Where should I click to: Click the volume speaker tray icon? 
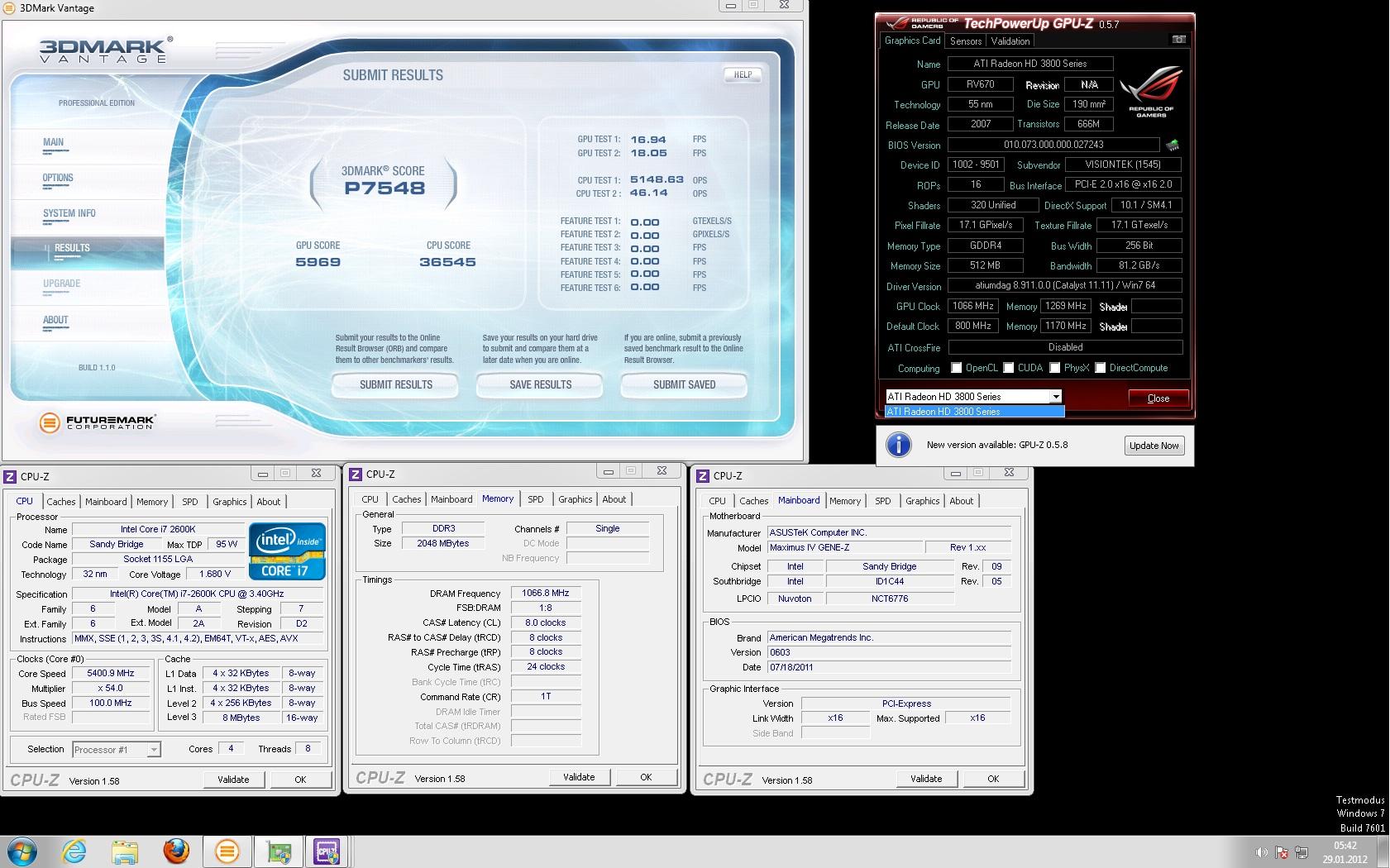1262,852
